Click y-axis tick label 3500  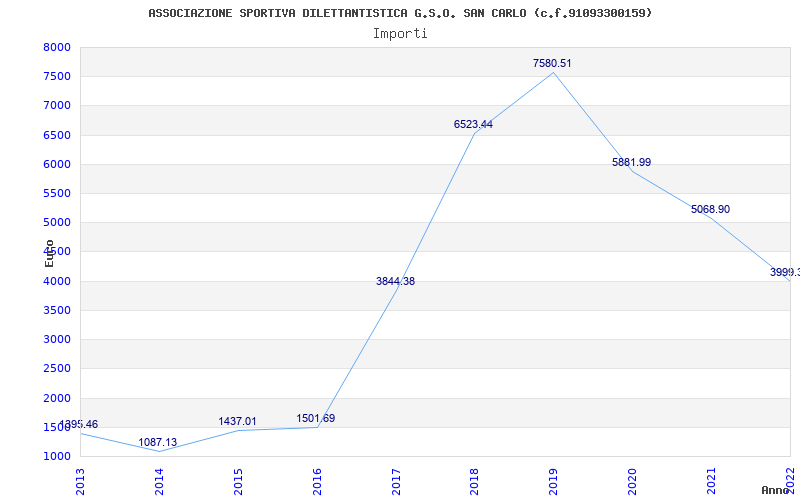tap(57, 310)
